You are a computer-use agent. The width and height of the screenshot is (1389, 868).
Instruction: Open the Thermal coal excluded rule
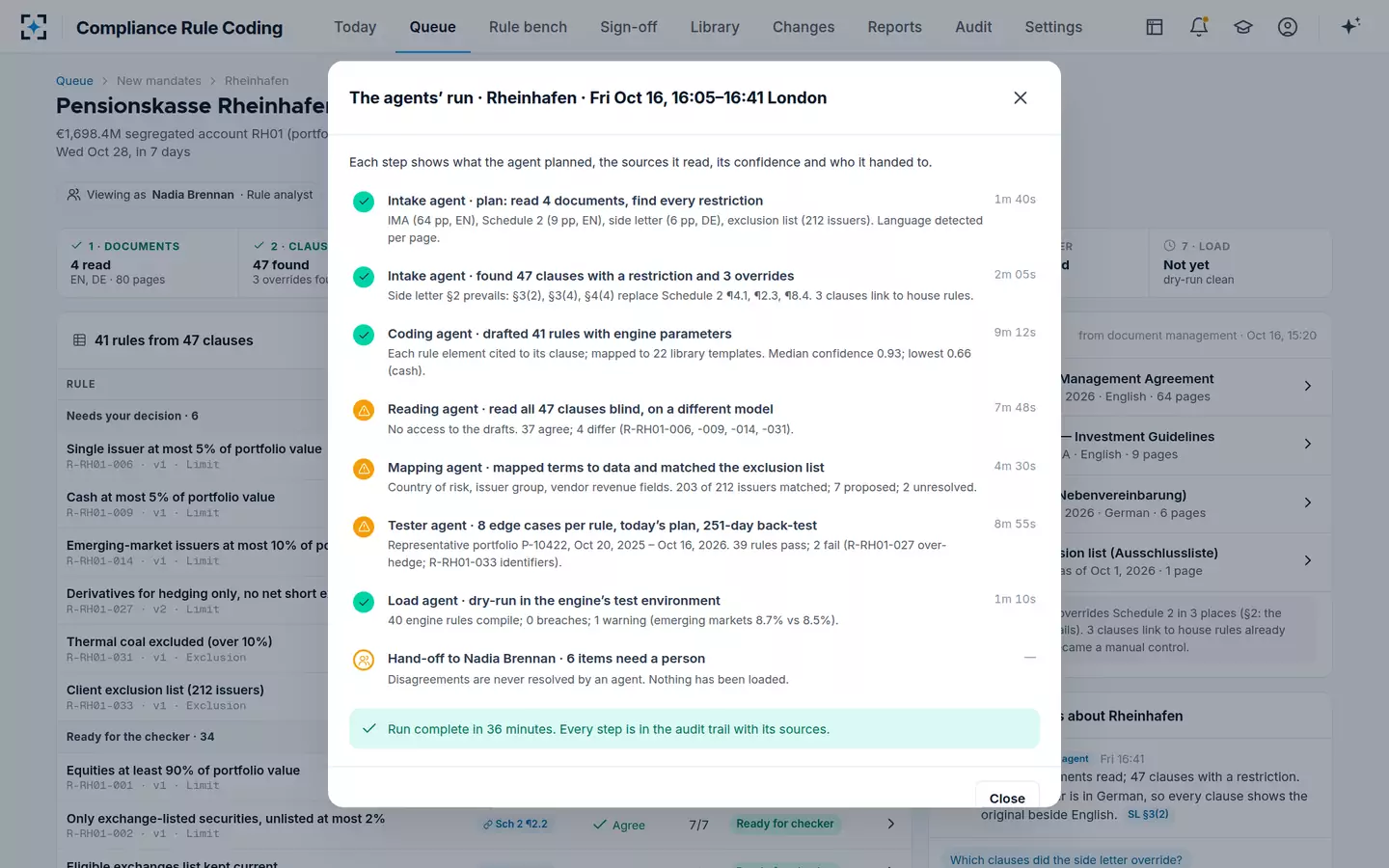pos(169,641)
